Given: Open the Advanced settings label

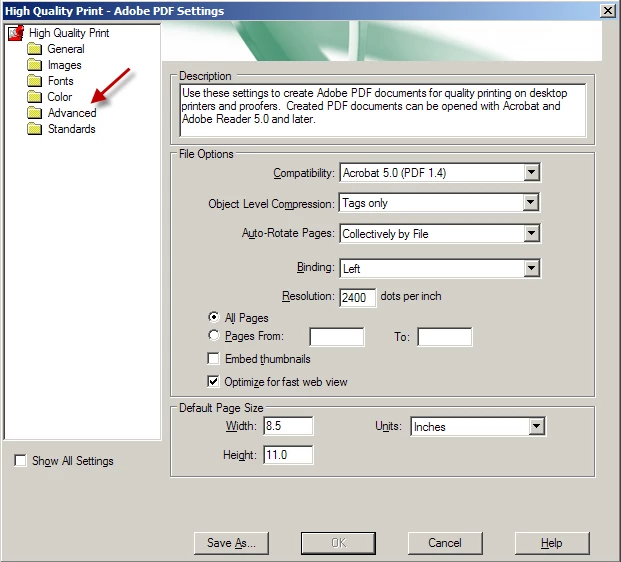Looking at the screenshot, I should click(x=72, y=113).
